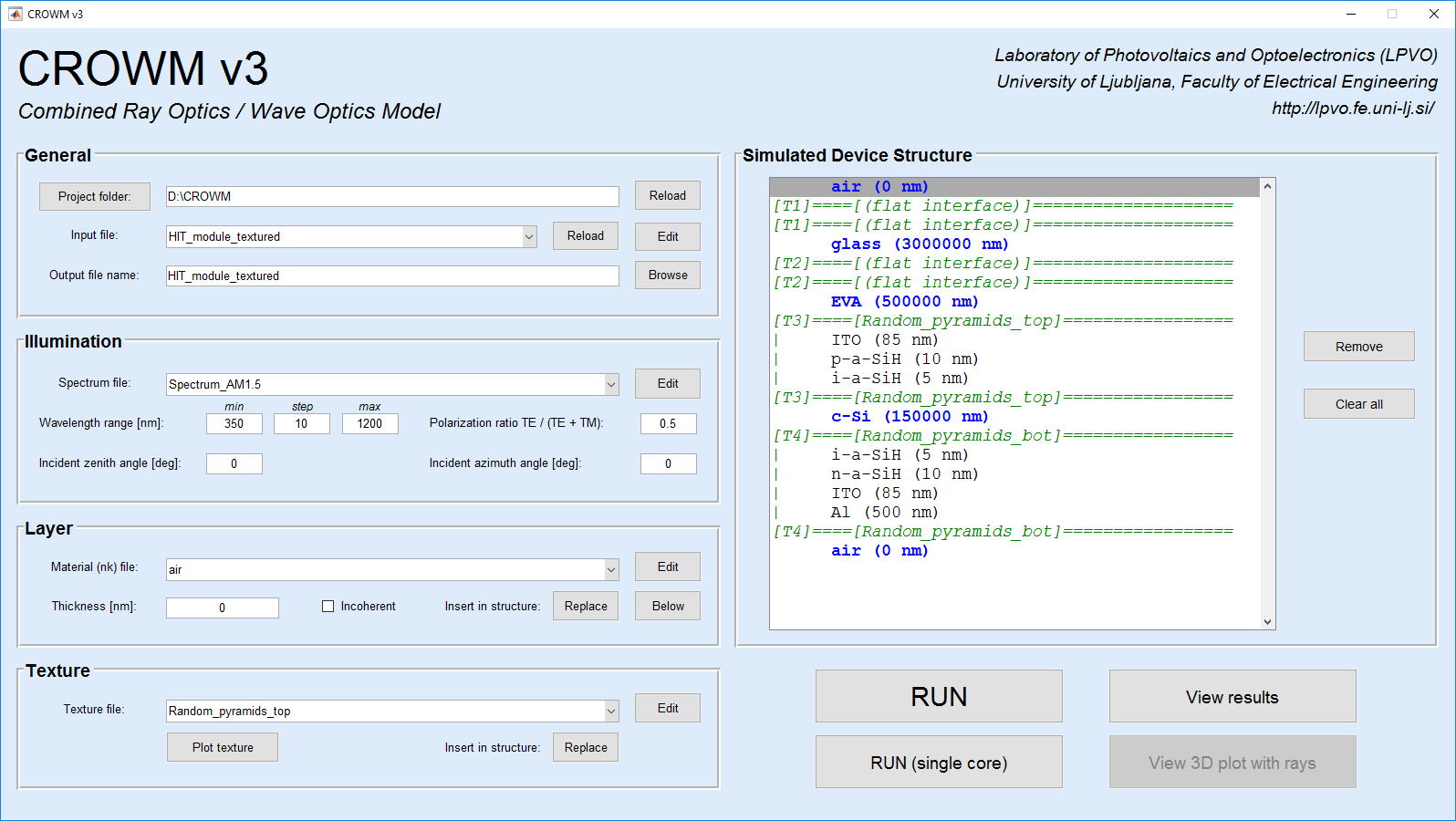Reload the project folder
Image resolution: width=1456 pixels, height=821 pixels.
click(x=668, y=196)
